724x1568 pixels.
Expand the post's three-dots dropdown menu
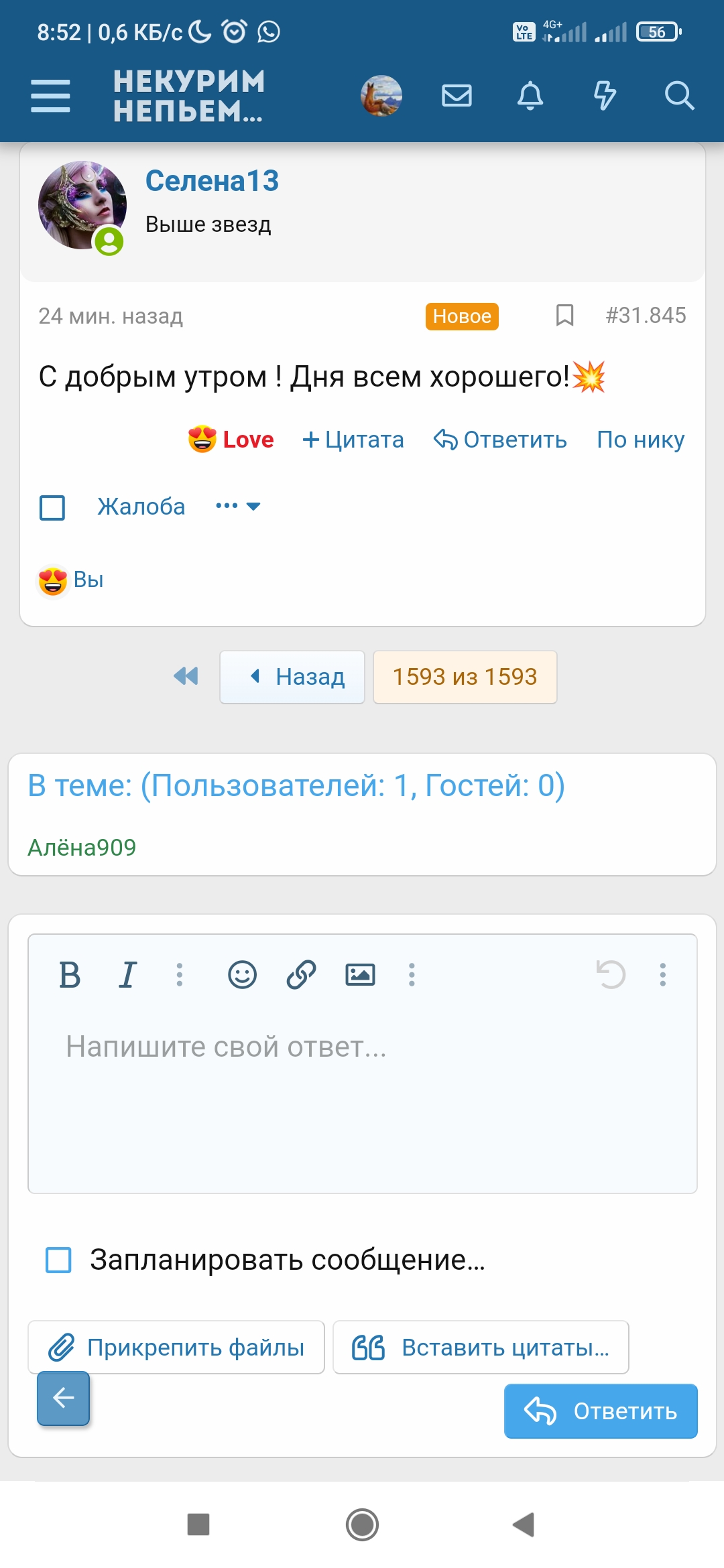coord(237,506)
